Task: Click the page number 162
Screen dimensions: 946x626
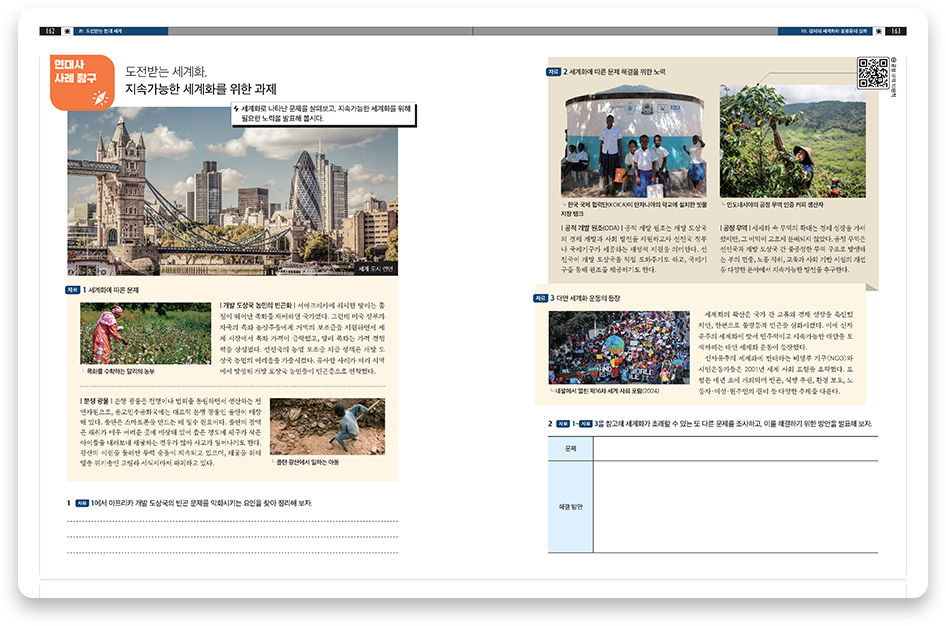Action: click(50, 31)
